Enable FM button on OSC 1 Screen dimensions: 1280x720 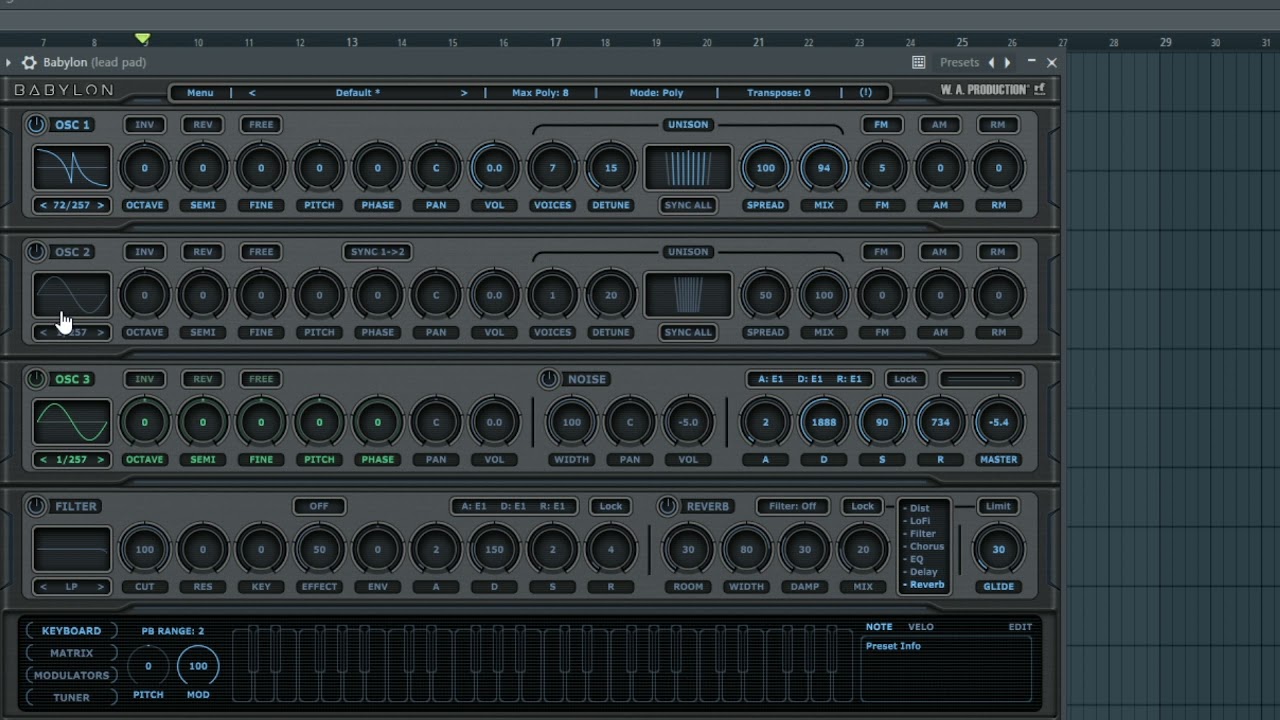click(x=881, y=124)
